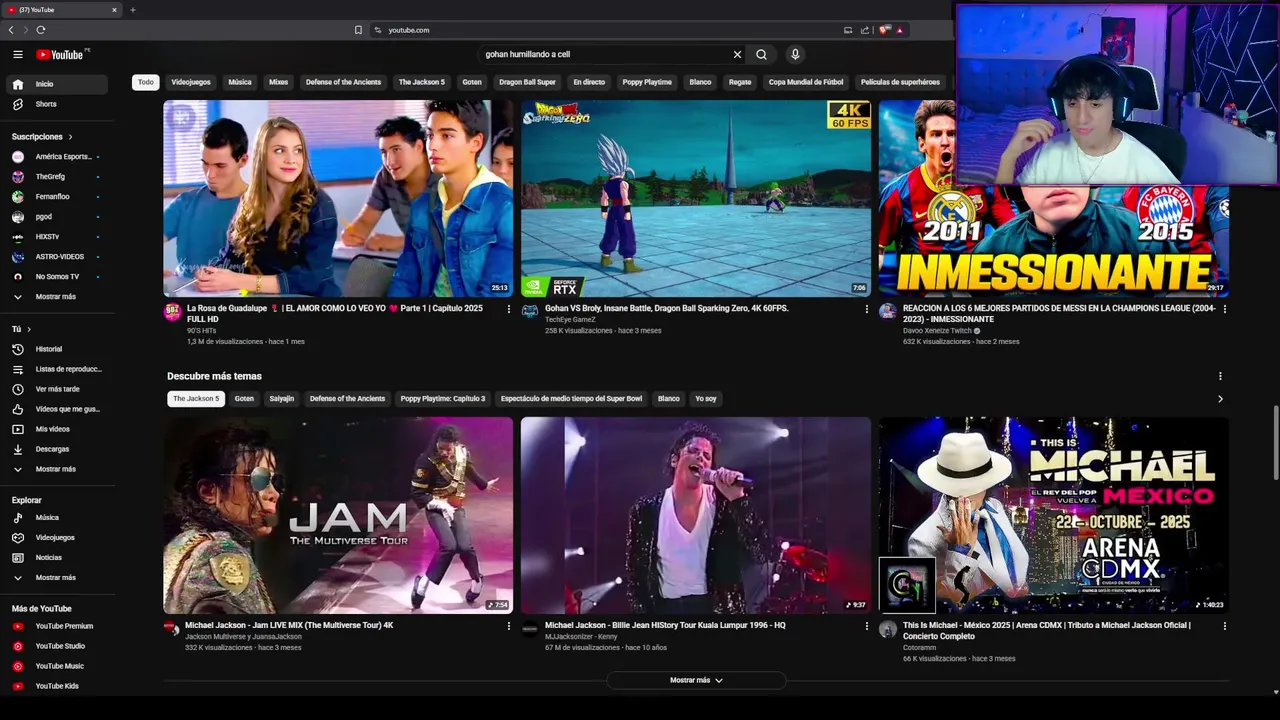Open YouTube Premium

point(56,626)
